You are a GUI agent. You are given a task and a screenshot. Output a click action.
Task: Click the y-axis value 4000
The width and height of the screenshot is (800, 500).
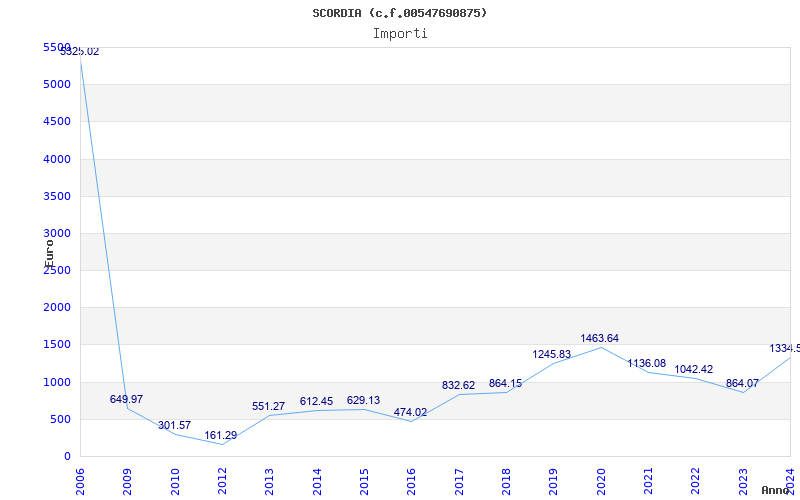[57, 159]
